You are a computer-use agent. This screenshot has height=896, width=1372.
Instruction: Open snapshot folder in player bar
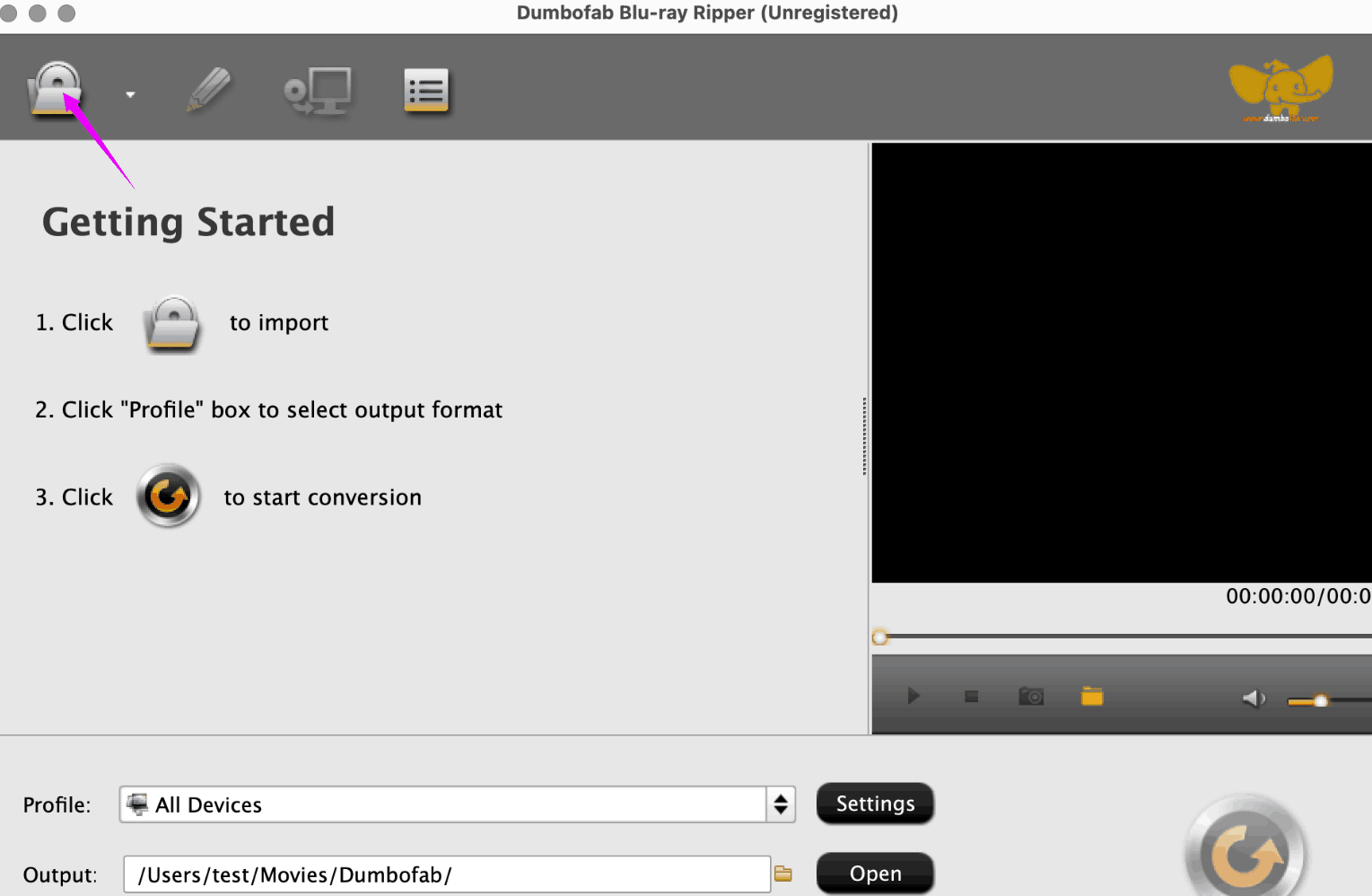(1092, 697)
